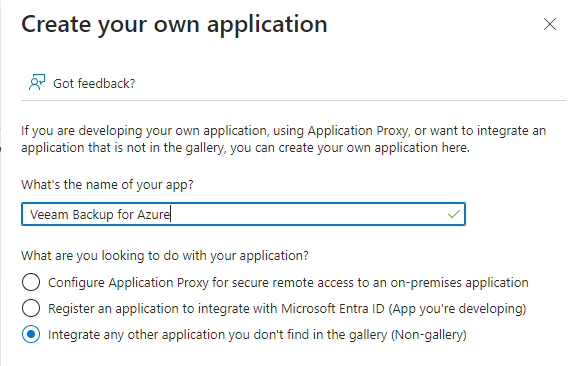Click the Create your own application heading
The width and height of the screenshot is (585, 366).
pyautogui.click(x=174, y=24)
